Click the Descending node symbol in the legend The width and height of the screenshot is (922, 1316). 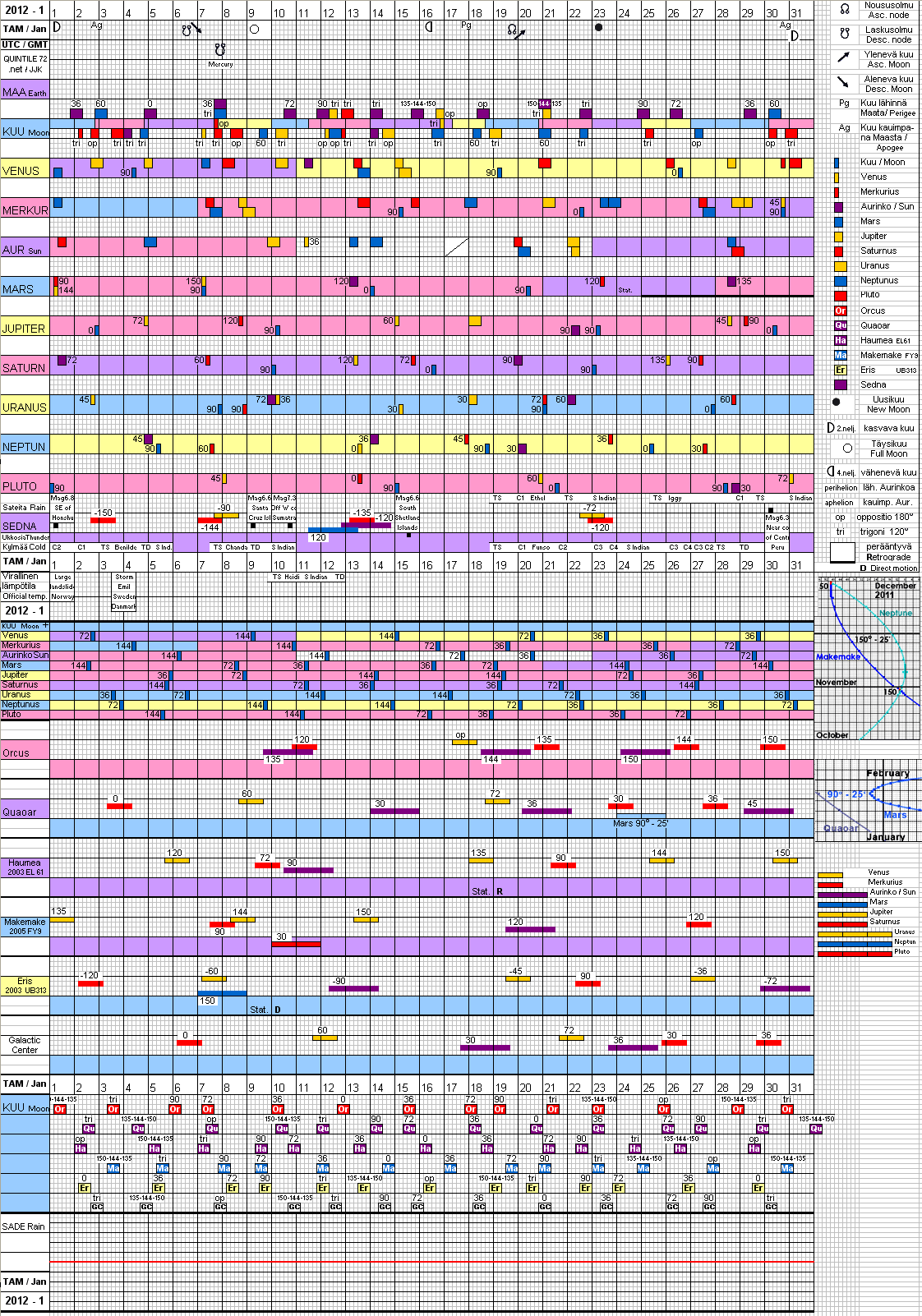(844, 34)
